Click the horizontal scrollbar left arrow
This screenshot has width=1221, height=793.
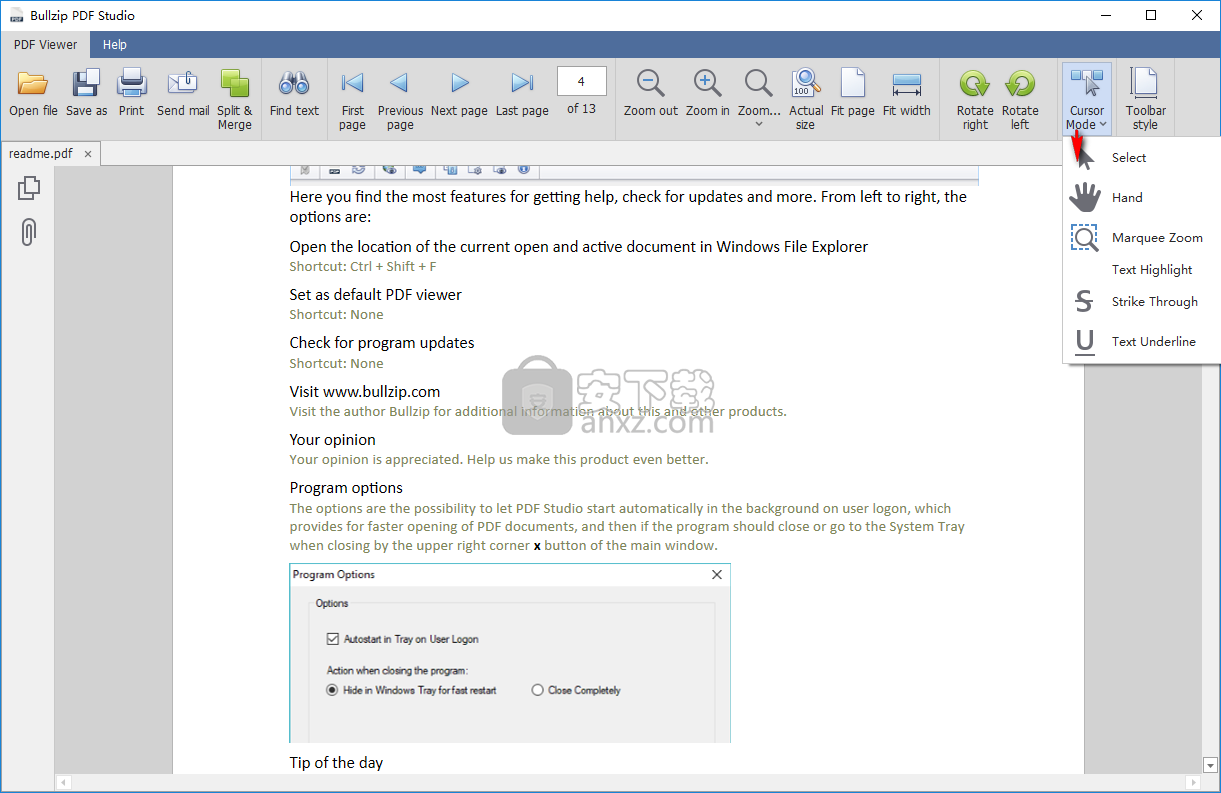[63, 782]
